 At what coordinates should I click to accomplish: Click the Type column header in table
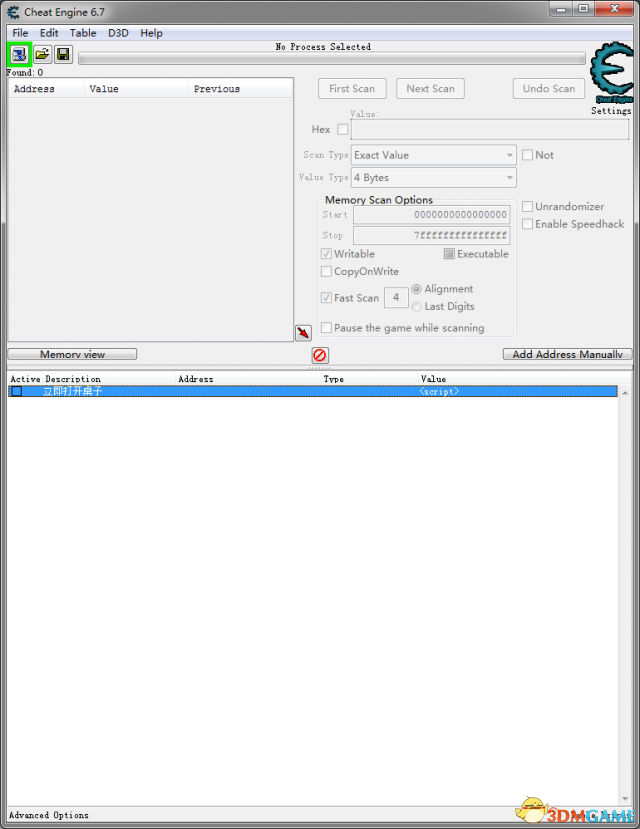click(370, 379)
